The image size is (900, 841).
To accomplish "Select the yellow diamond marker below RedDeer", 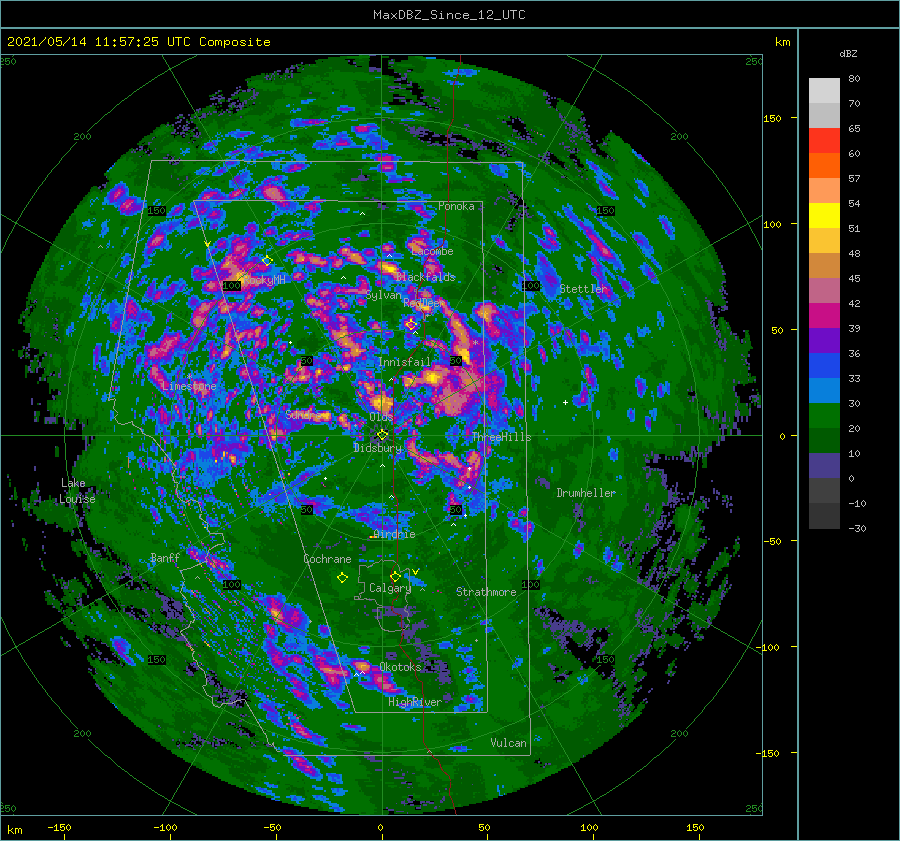I will [x=411, y=325].
